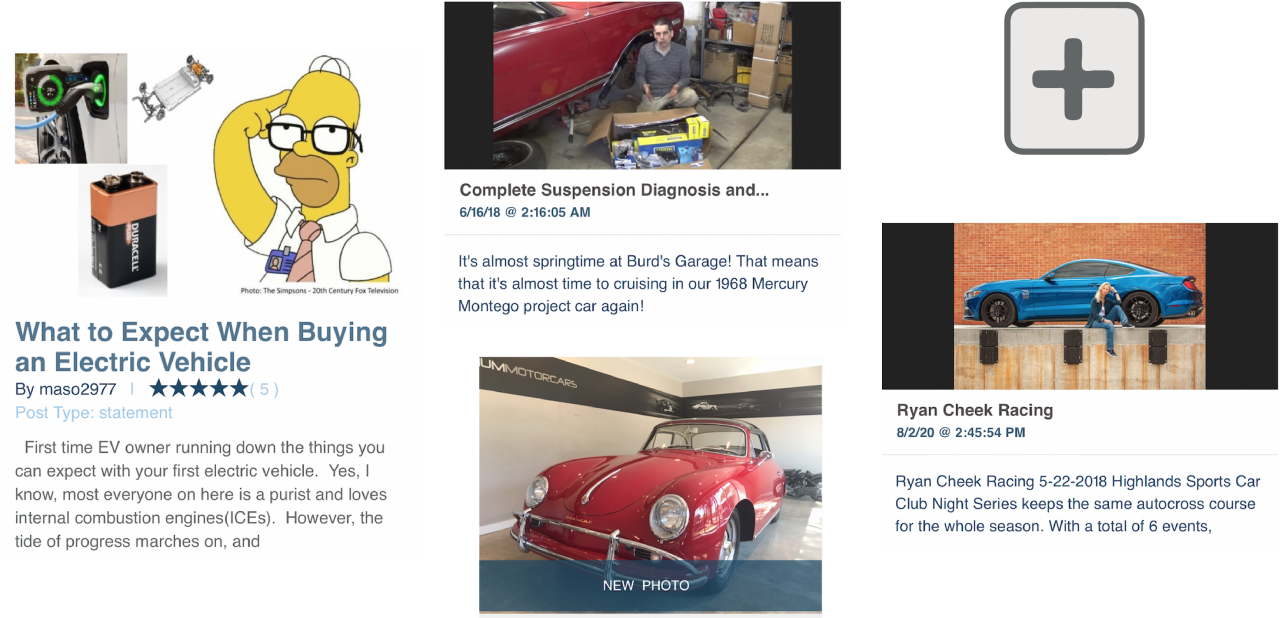
Task: Read the Burd's Garage description text
Action: click(x=638, y=283)
